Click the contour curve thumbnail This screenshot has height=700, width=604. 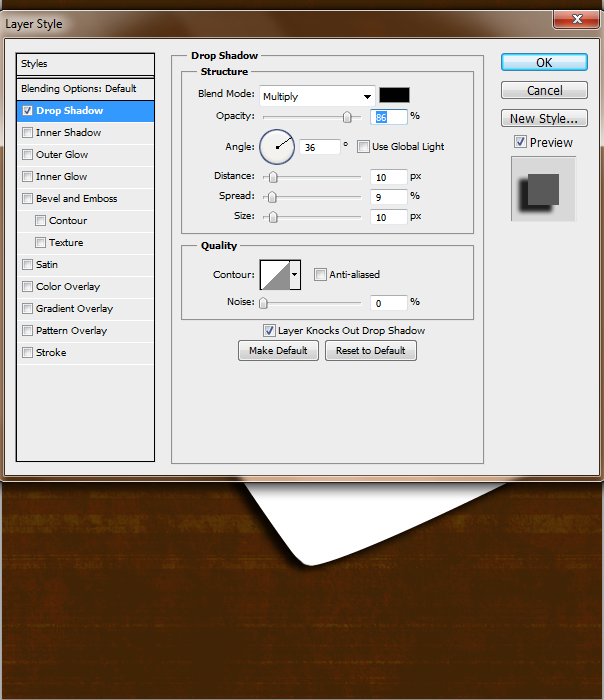[x=275, y=275]
